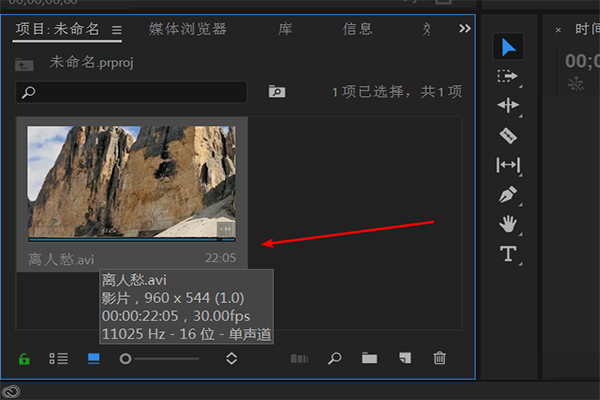Show hidden panel tabs with double chevron
This screenshot has height=400, width=600.
(465, 28)
